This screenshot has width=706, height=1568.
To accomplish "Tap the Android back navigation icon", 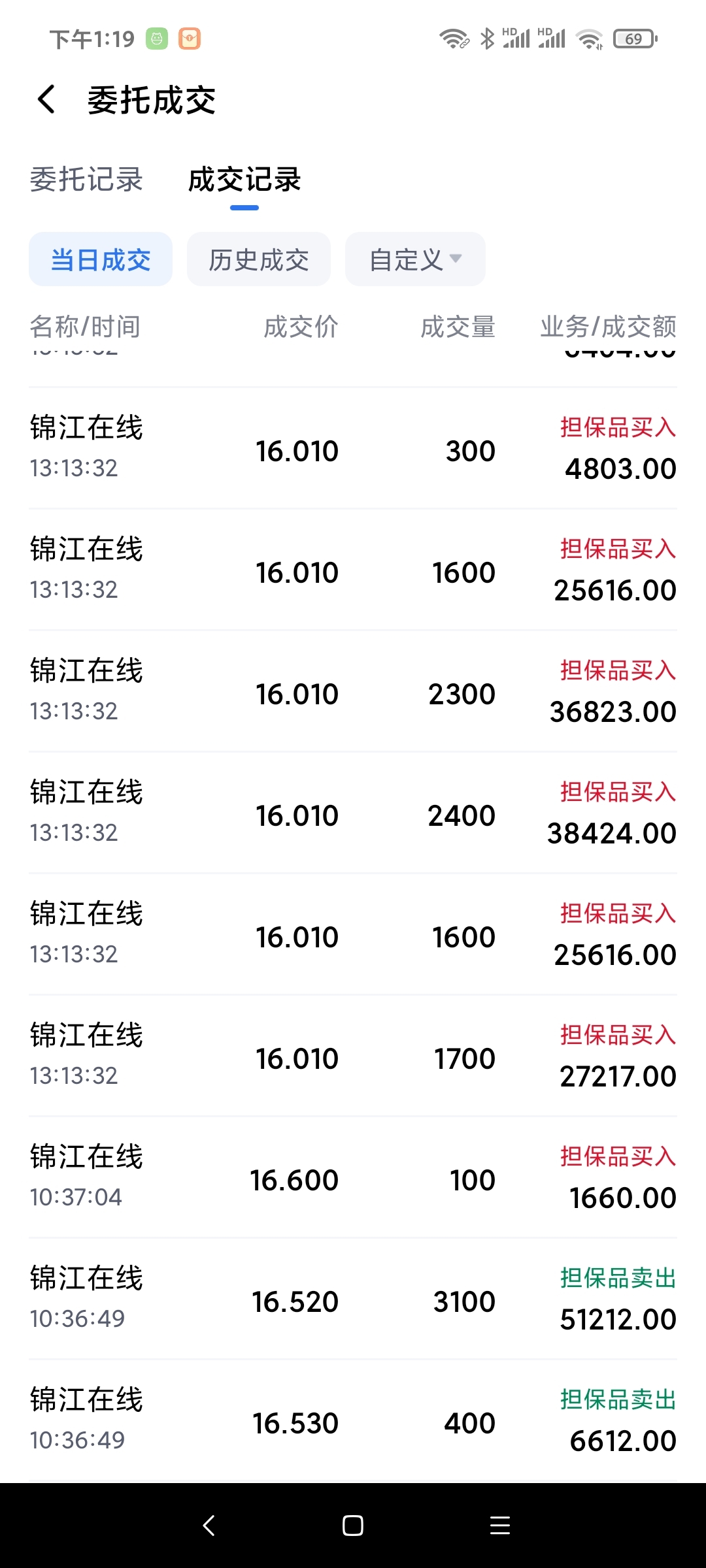I will click(209, 1526).
